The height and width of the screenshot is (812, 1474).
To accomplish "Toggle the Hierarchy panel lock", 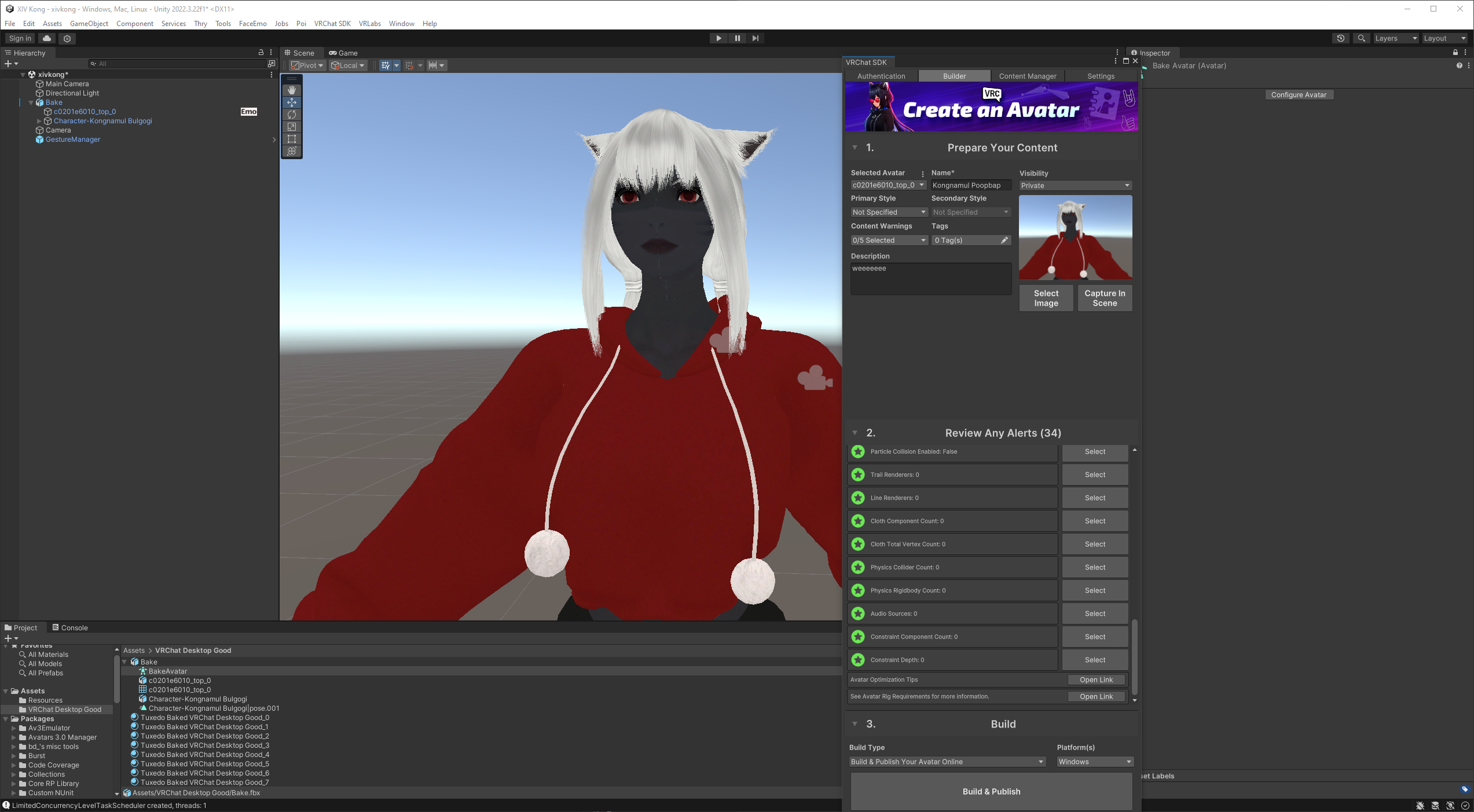I will coord(261,53).
